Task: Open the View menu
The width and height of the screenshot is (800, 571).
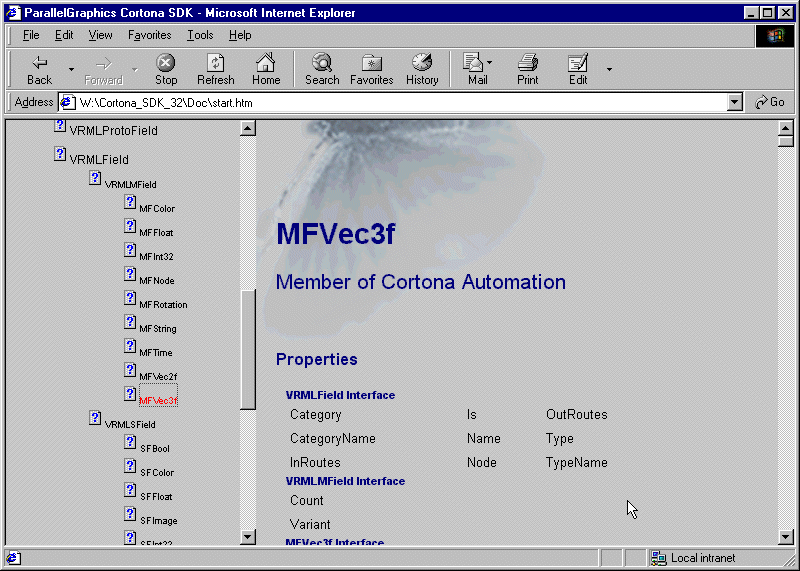Action: tap(100, 35)
